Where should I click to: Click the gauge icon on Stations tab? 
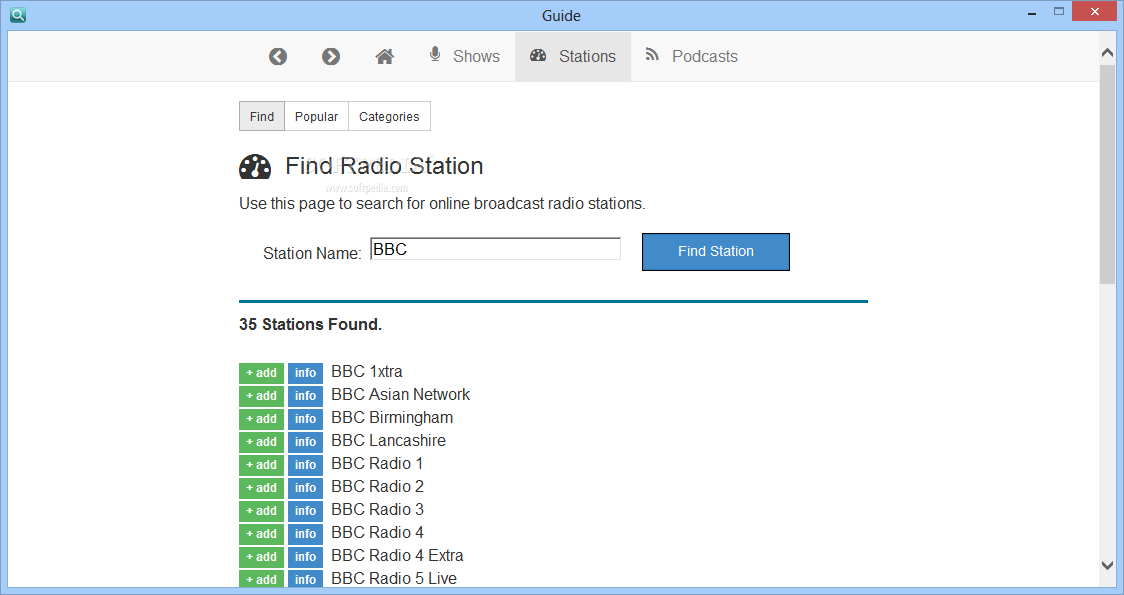click(538, 55)
